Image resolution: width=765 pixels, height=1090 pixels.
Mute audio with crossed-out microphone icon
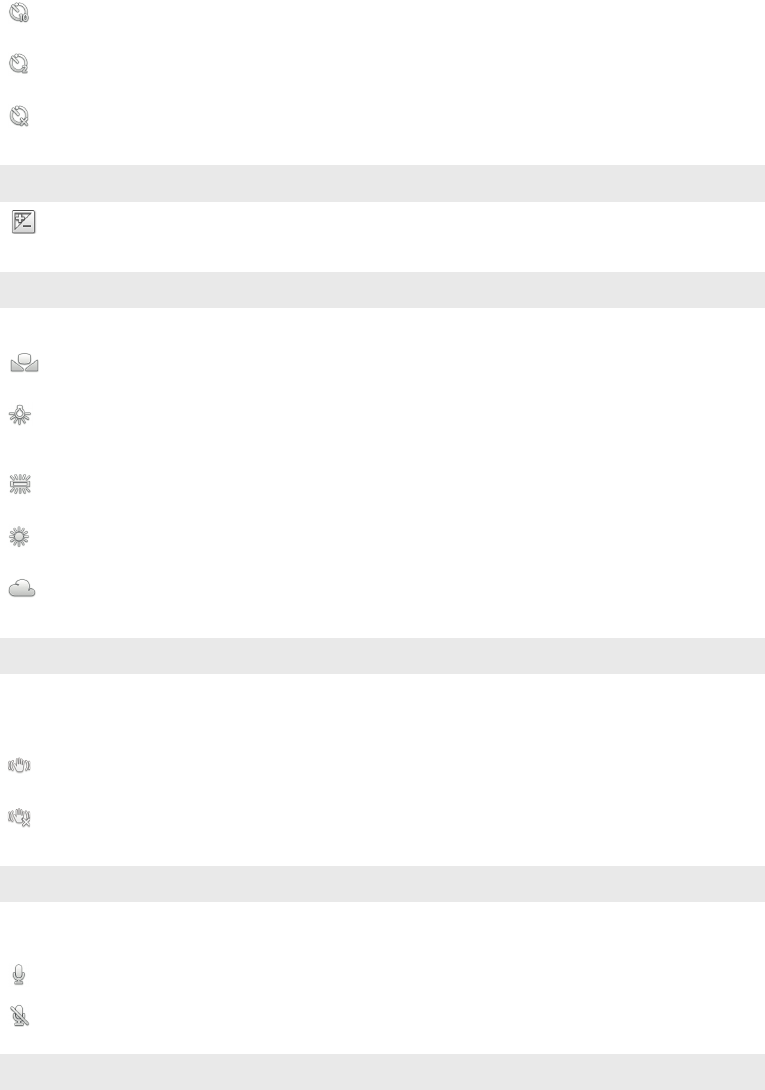19,1015
